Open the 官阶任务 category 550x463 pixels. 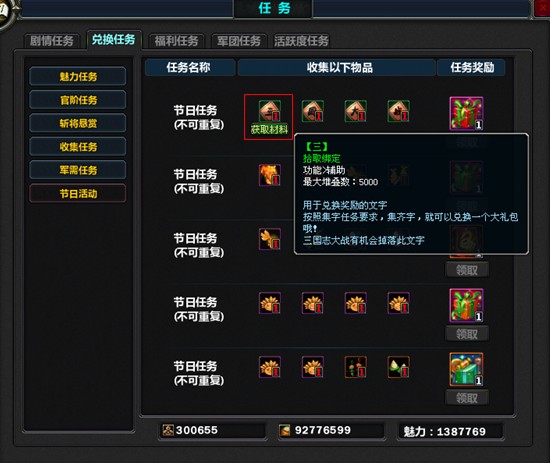(x=78, y=100)
